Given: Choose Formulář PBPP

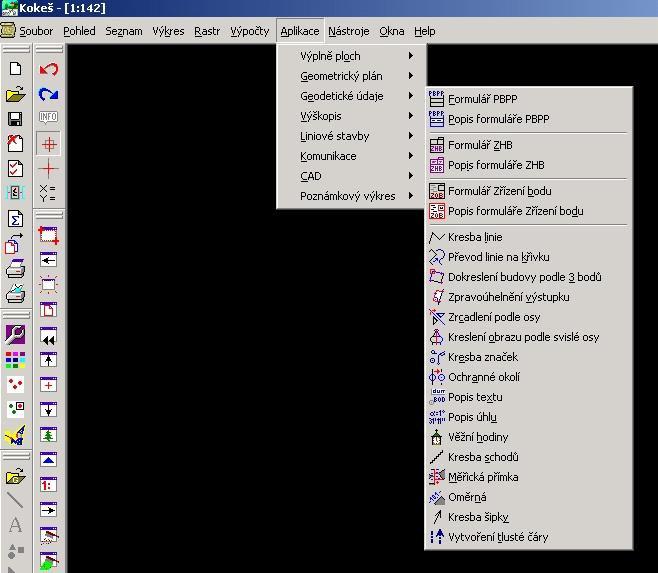Looking at the screenshot, I should pos(528,99).
